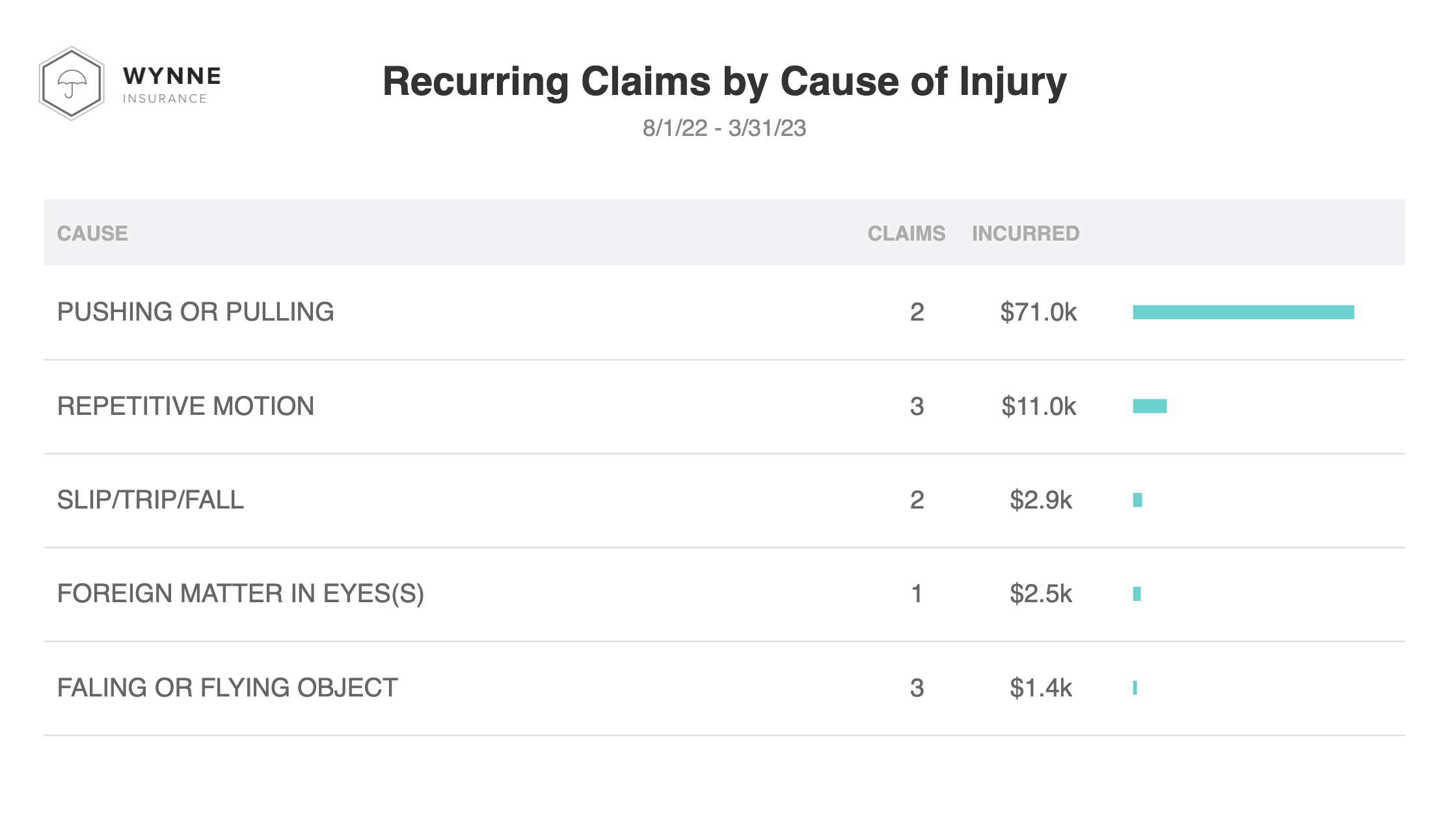Viewport: 1456px width, 822px height.
Task: Click the $2.5k foreign matter bar
Action: pos(1137,594)
